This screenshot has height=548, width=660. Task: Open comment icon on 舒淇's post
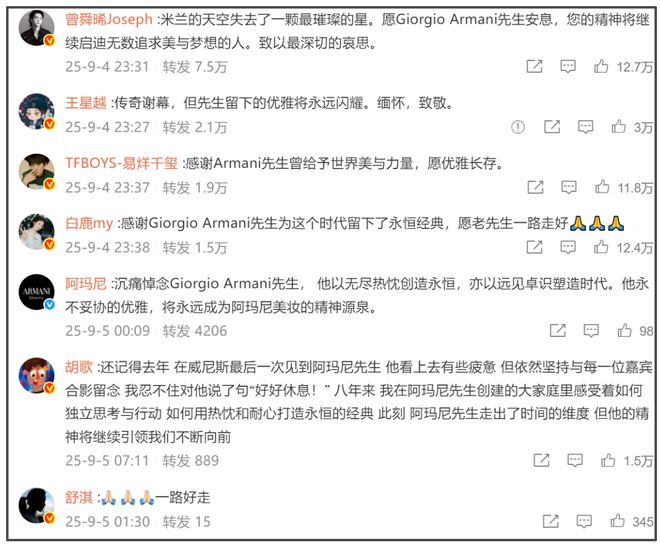coord(584,521)
